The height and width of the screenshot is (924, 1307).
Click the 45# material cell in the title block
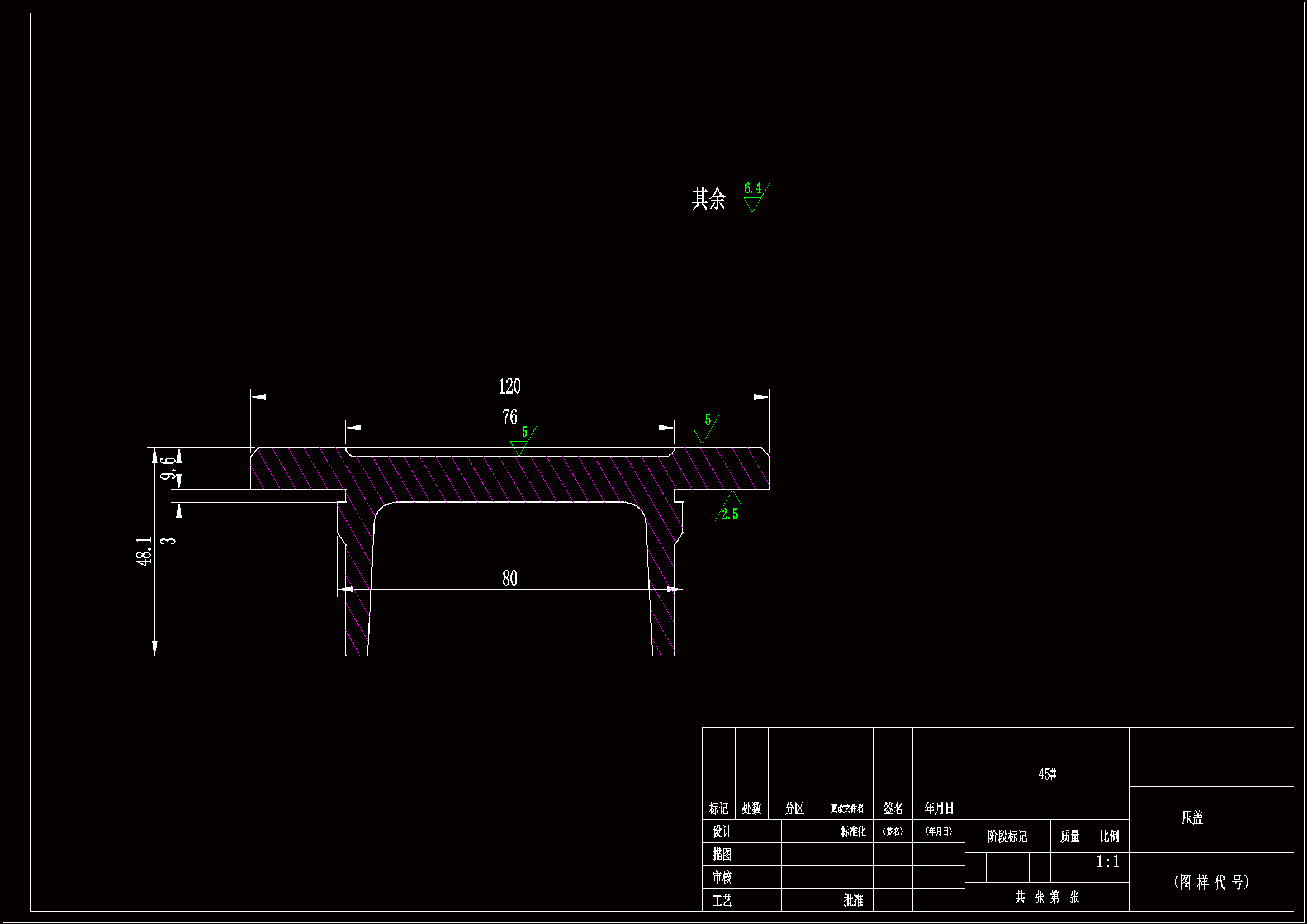(1047, 774)
